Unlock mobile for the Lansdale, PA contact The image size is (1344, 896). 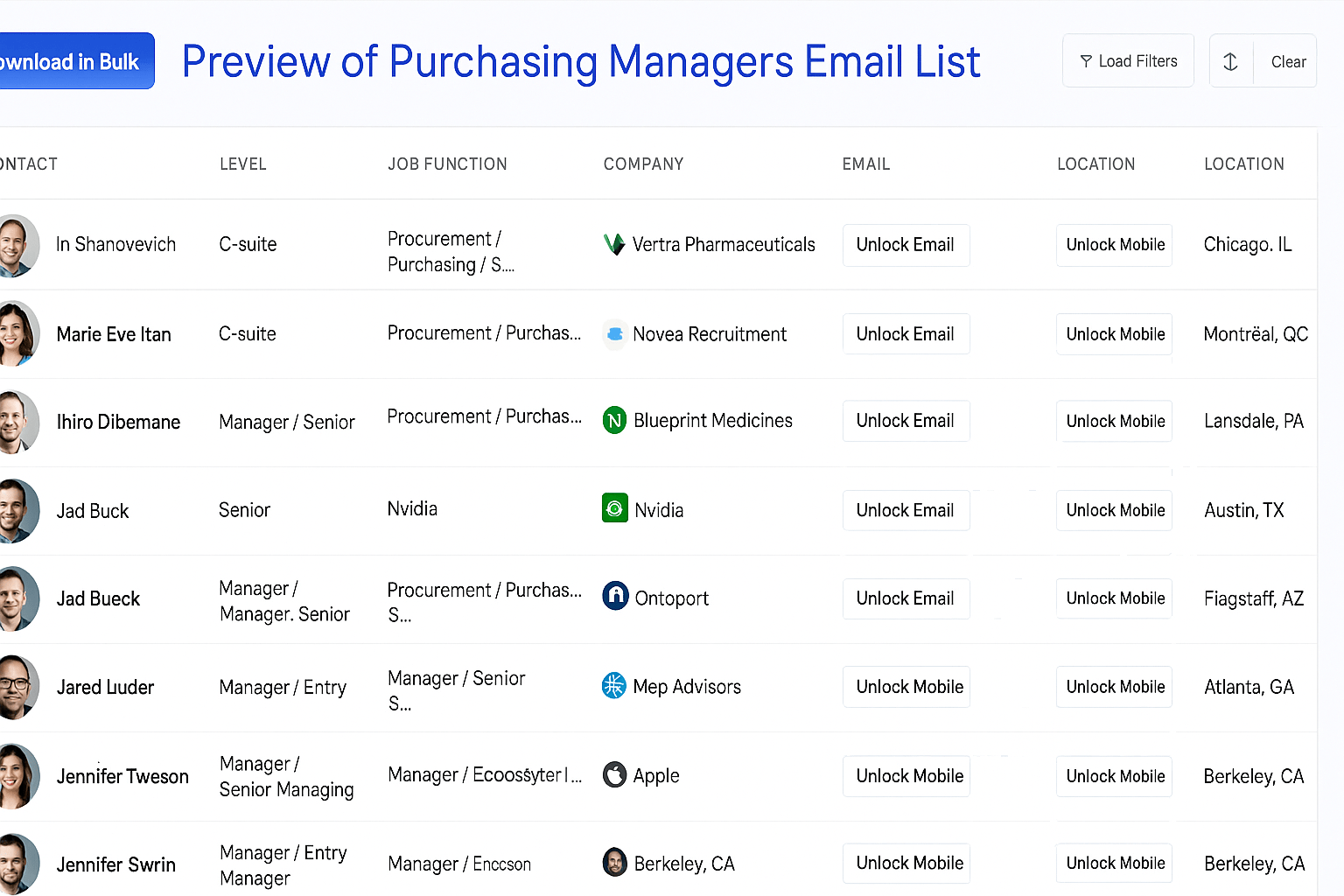(x=1114, y=421)
